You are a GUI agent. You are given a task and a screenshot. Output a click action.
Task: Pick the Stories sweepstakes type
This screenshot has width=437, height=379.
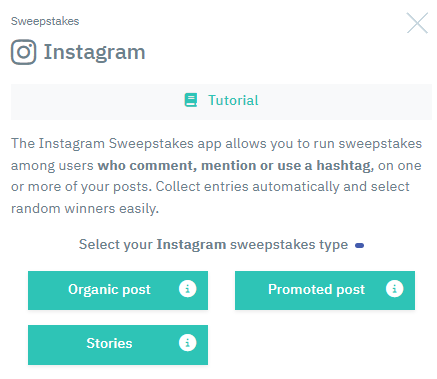[x=118, y=345]
